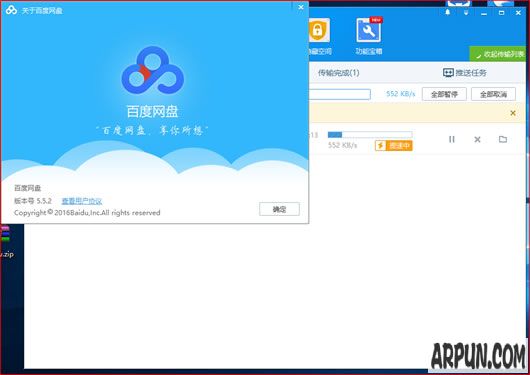Viewport: 530px width, 375px height.
Task: Click the Baidu cloud logo in dialog title
Action: click(11, 10)
